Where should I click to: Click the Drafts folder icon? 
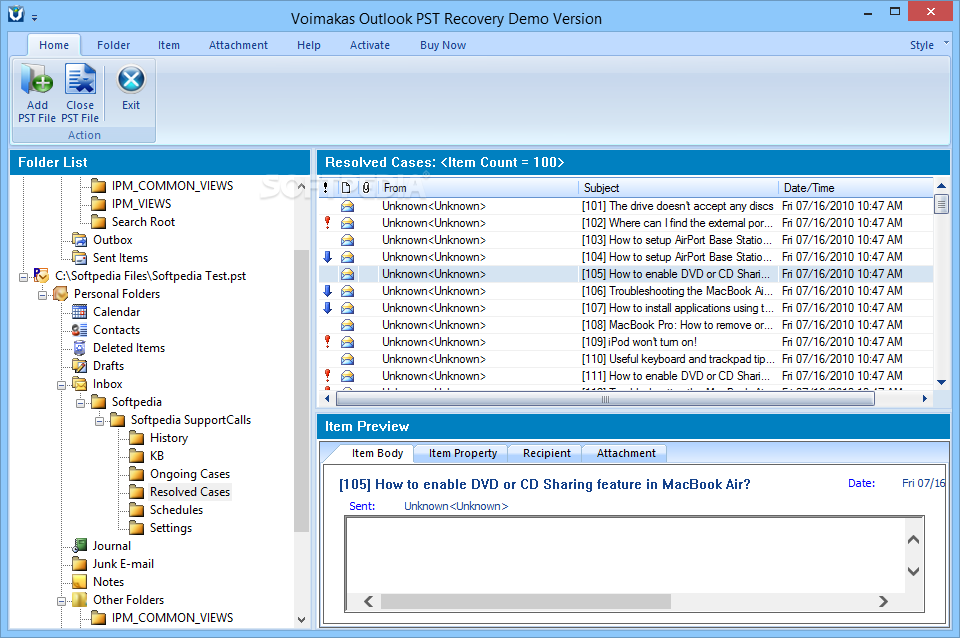pyautogui.click(x=80, y=366)
